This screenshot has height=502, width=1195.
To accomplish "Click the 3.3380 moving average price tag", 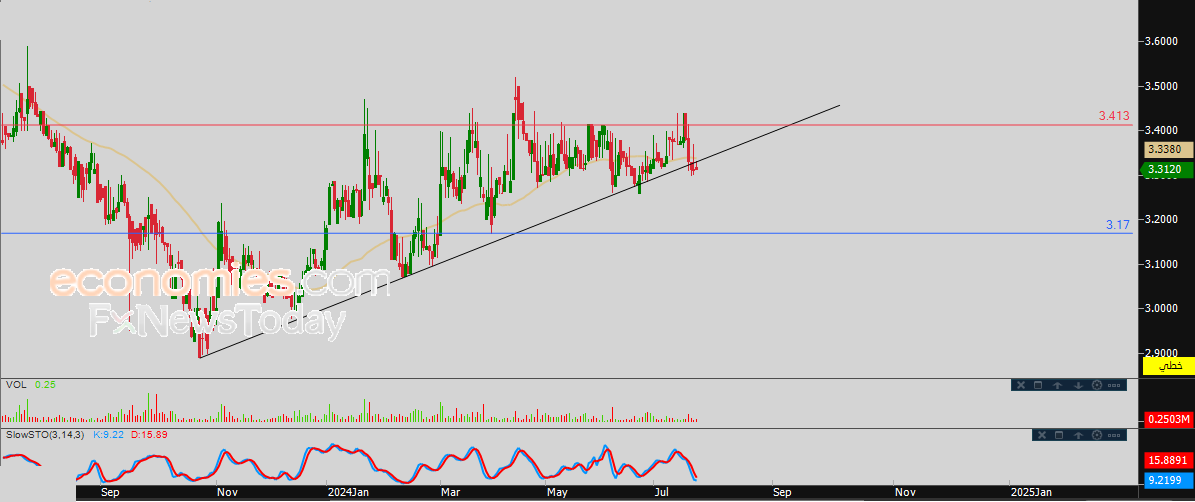I will click(1168, 150).
